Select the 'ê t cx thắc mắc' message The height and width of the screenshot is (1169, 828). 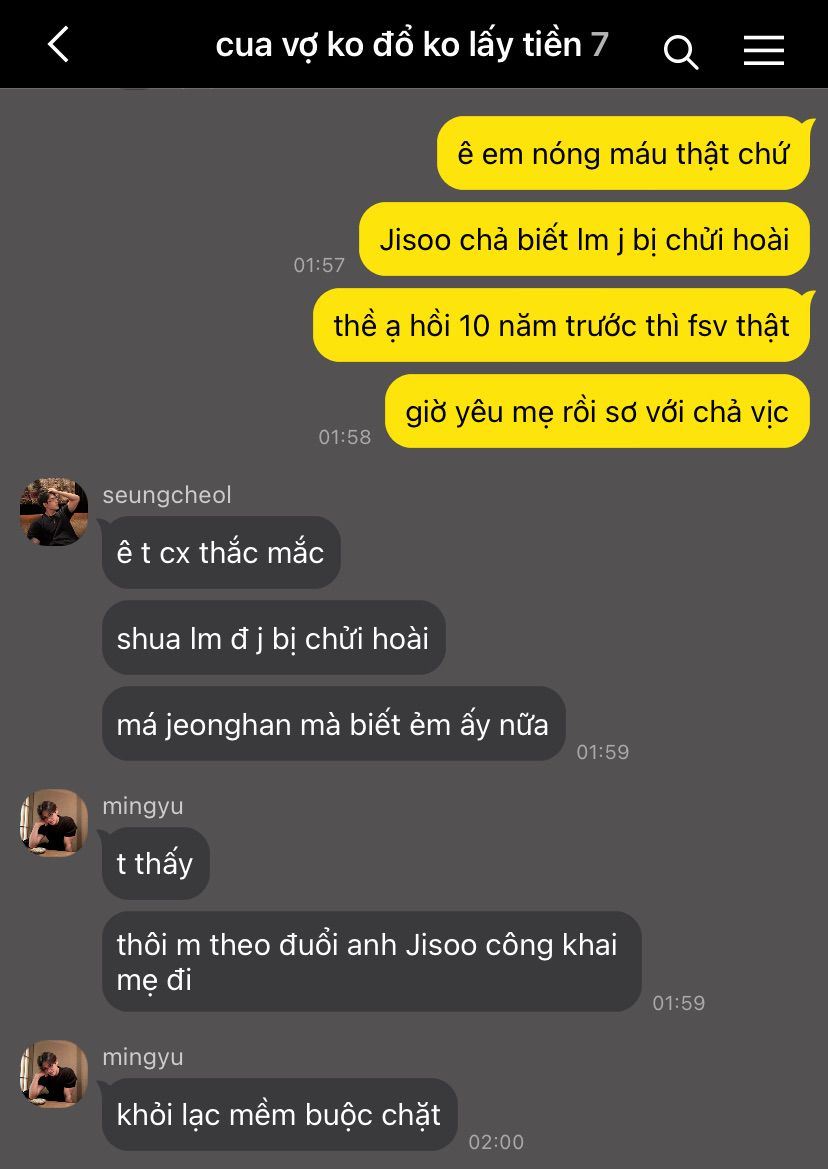221,552
